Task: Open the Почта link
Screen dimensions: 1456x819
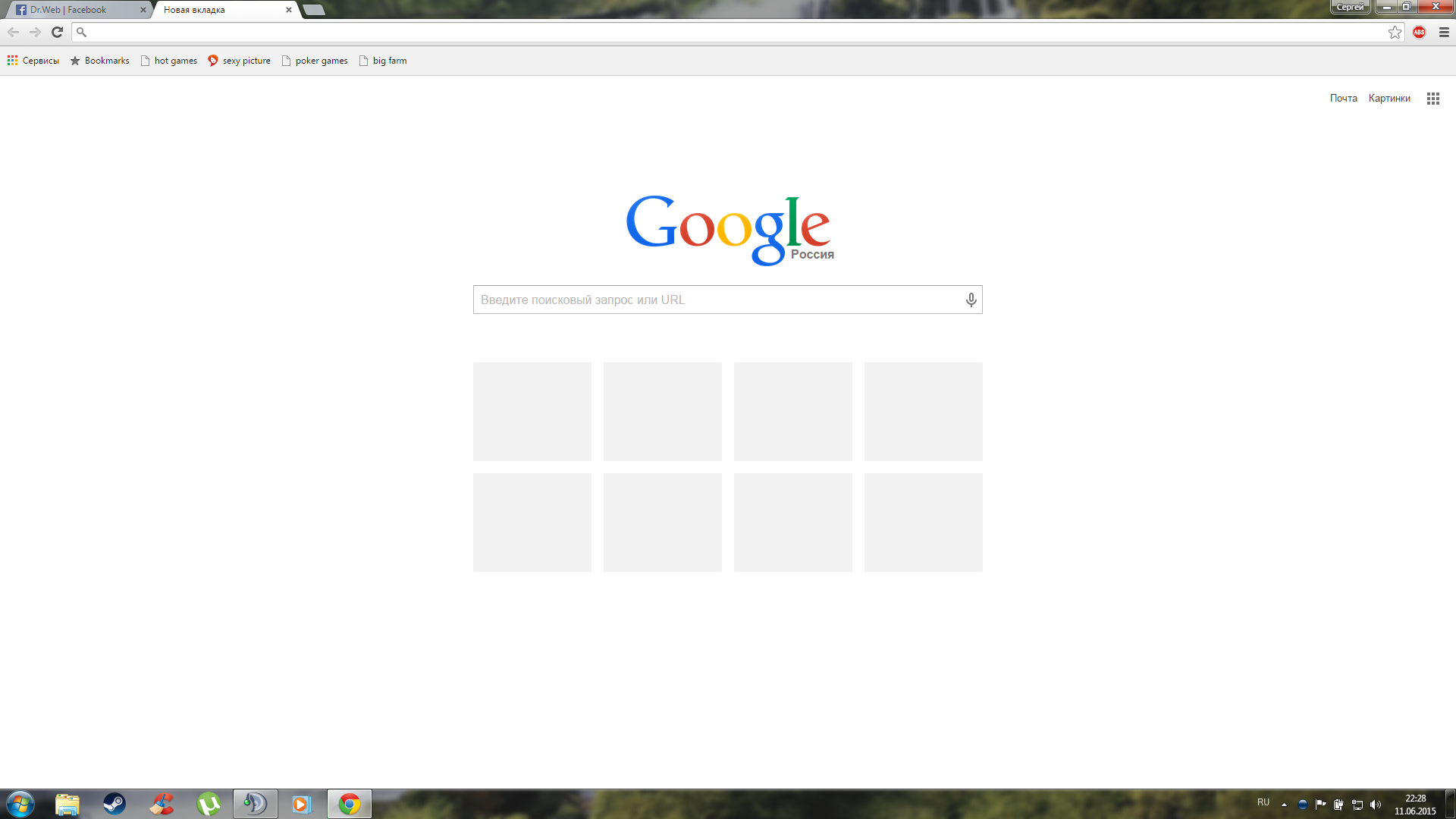Action: pyautogui.click(x=1343, y=99)
